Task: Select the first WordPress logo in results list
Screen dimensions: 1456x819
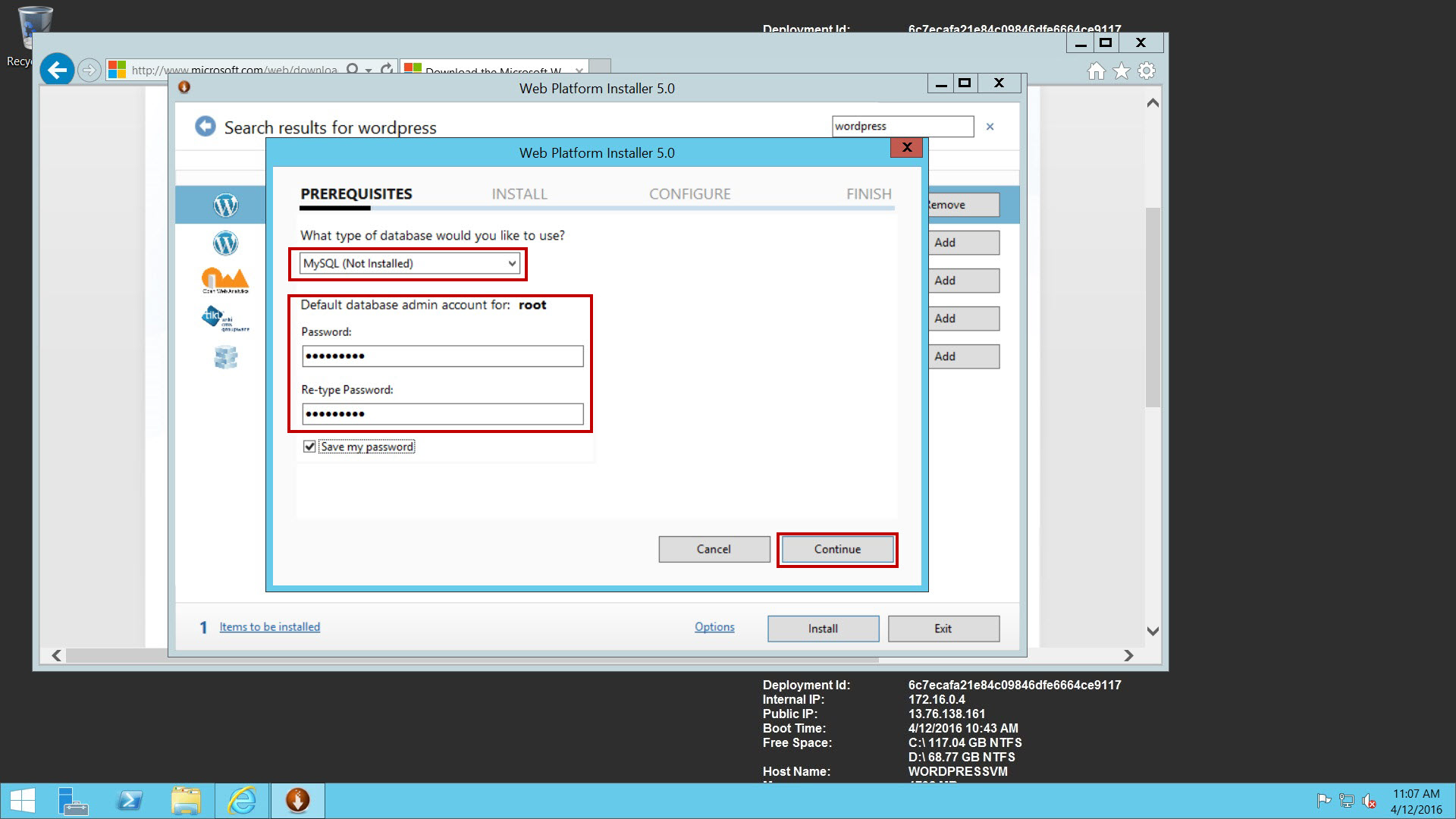Action: [225, 205]
